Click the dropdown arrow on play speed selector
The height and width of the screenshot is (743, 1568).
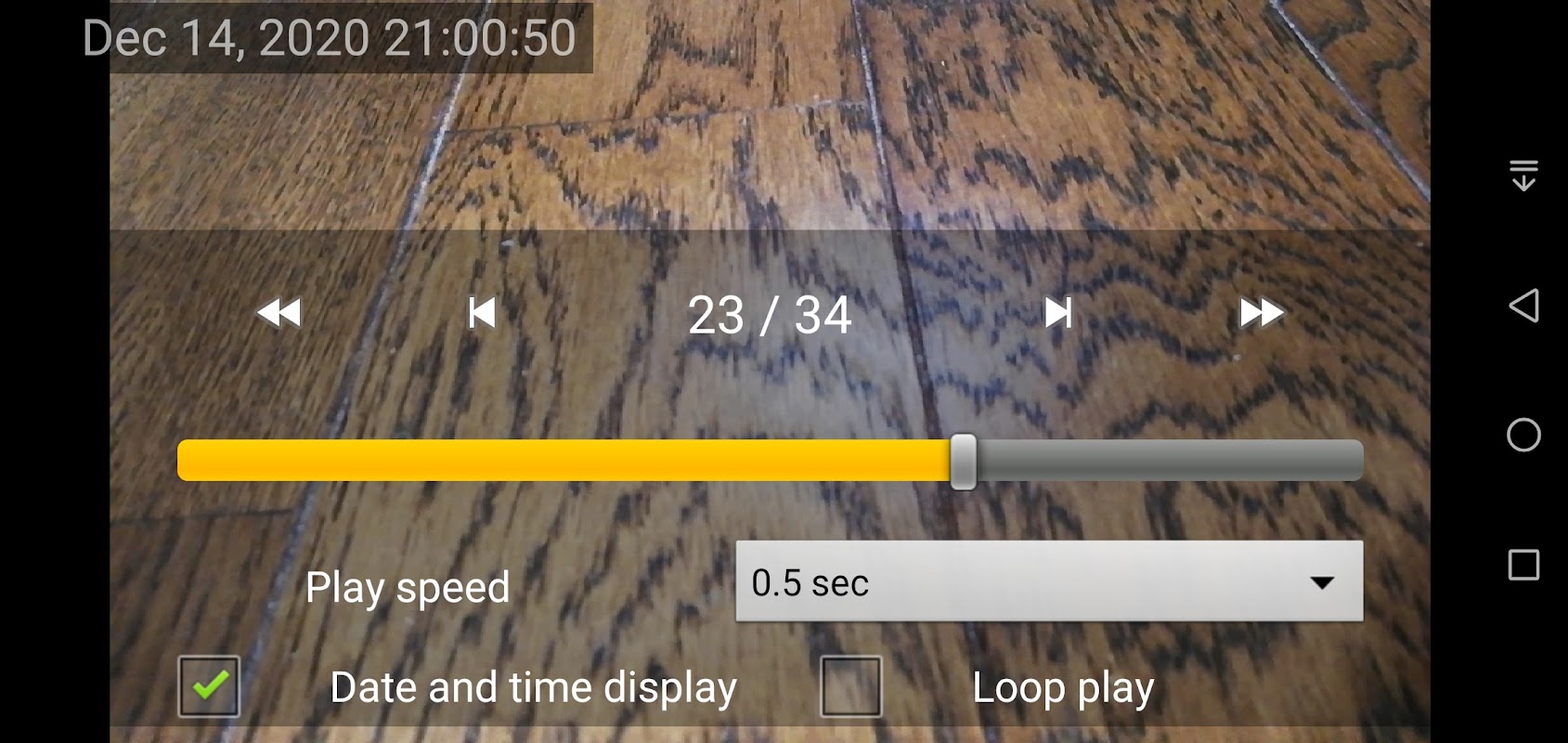(1322, 583)
